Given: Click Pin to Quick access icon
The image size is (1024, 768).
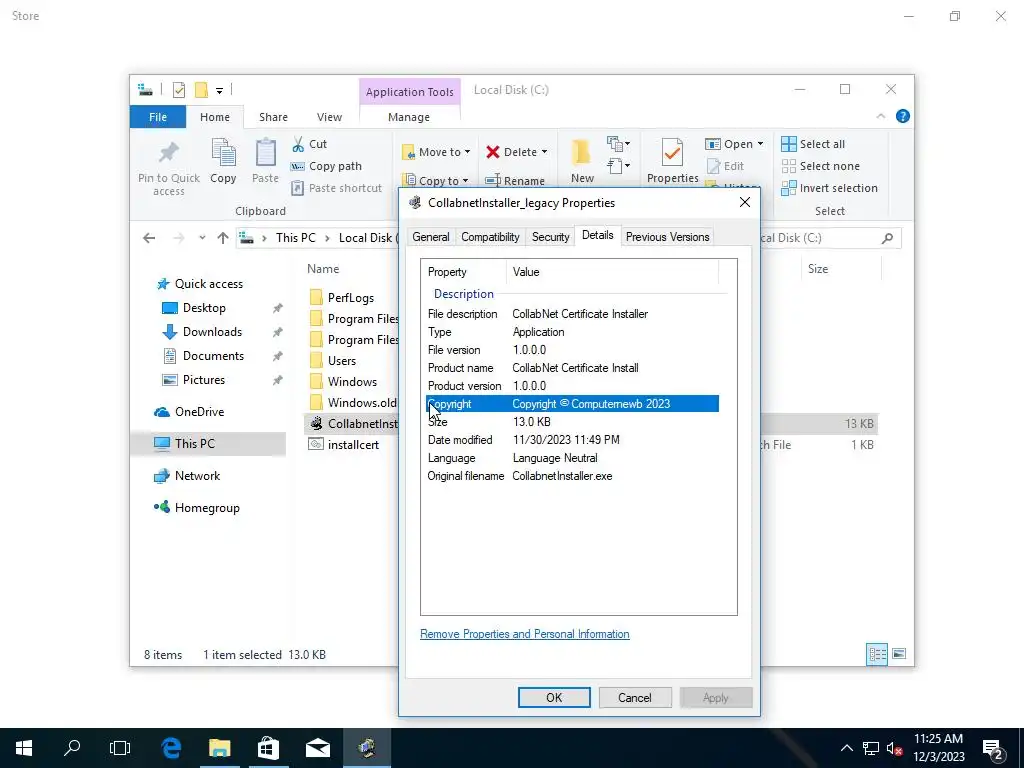Looking at the screenshot, I should pos(168,153).
